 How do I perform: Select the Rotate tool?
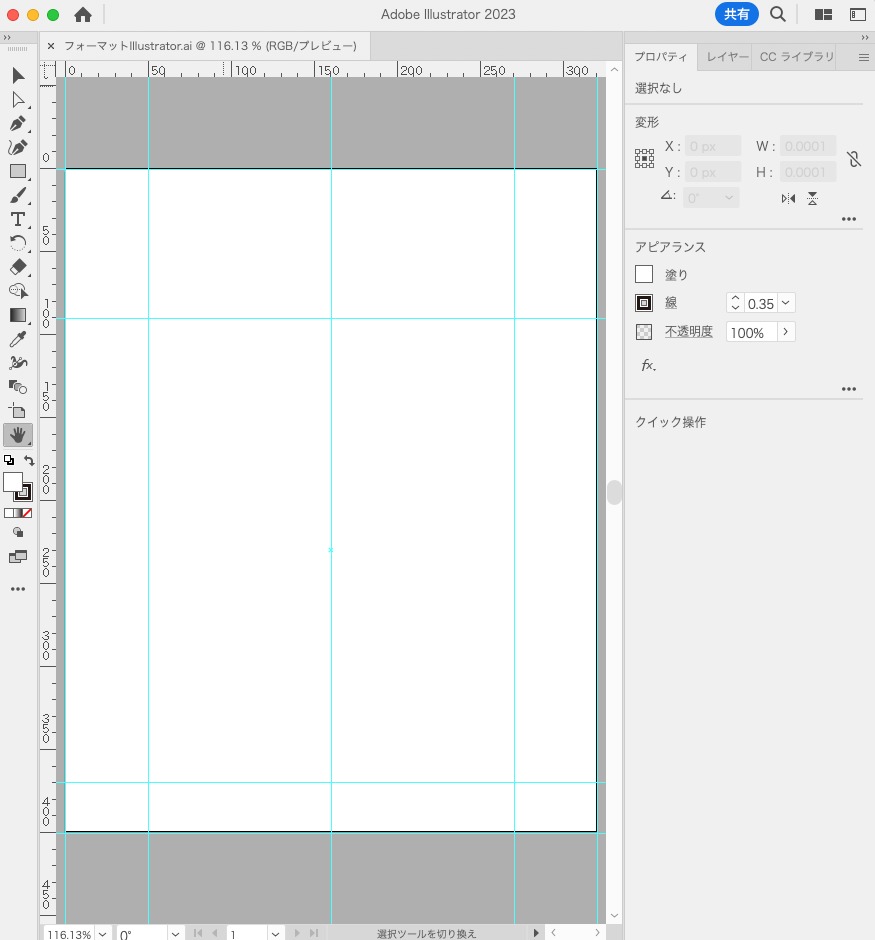pyautogui.click(x=18, y=243)
